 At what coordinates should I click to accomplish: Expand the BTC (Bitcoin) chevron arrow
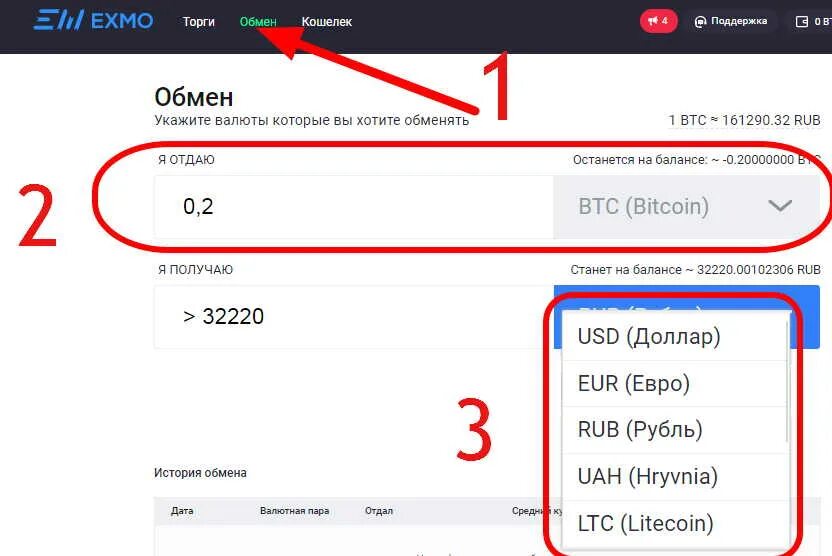click(x=779, y=206)
